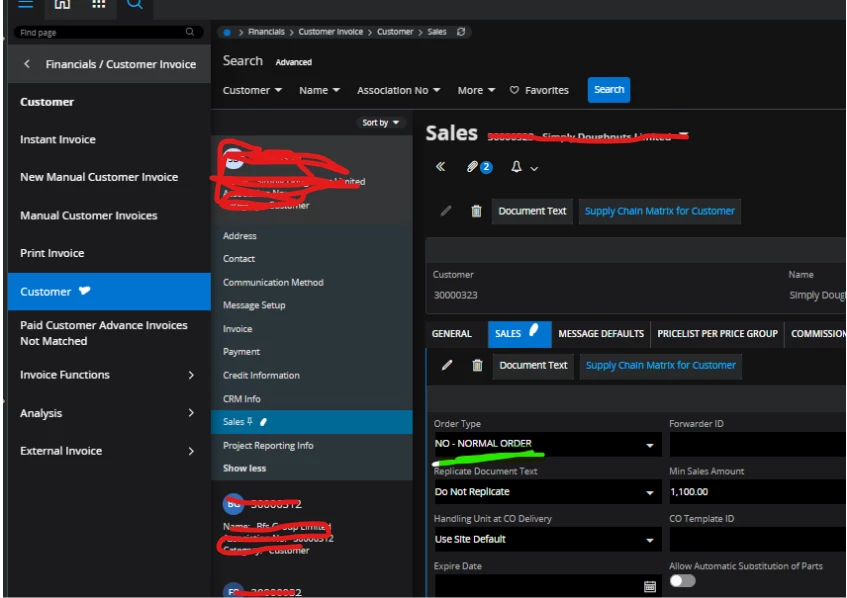Open the Name filter dropdown

(x=319, y=90)
